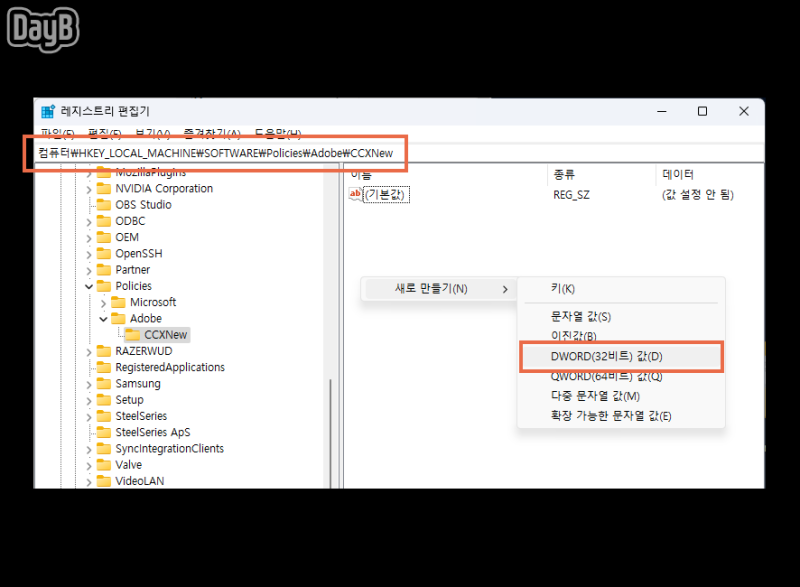Minimize the Registry Editor window

click(x=662, y=111)
